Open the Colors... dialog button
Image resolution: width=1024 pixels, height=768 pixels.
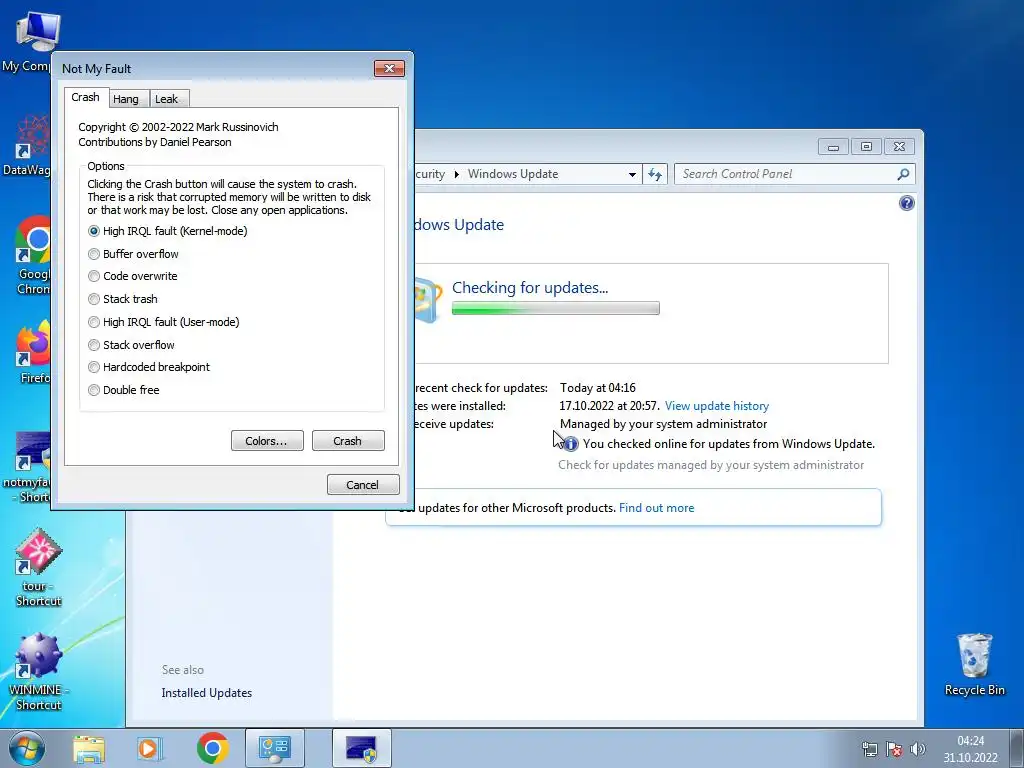(x=267, y=441)
